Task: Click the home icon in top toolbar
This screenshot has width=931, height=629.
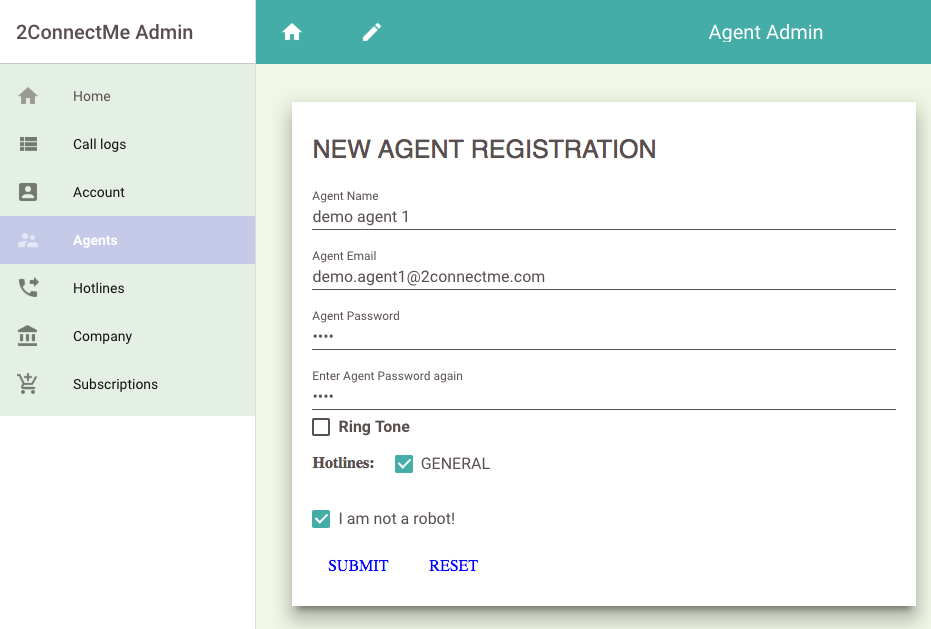Action: click(292, 32)
